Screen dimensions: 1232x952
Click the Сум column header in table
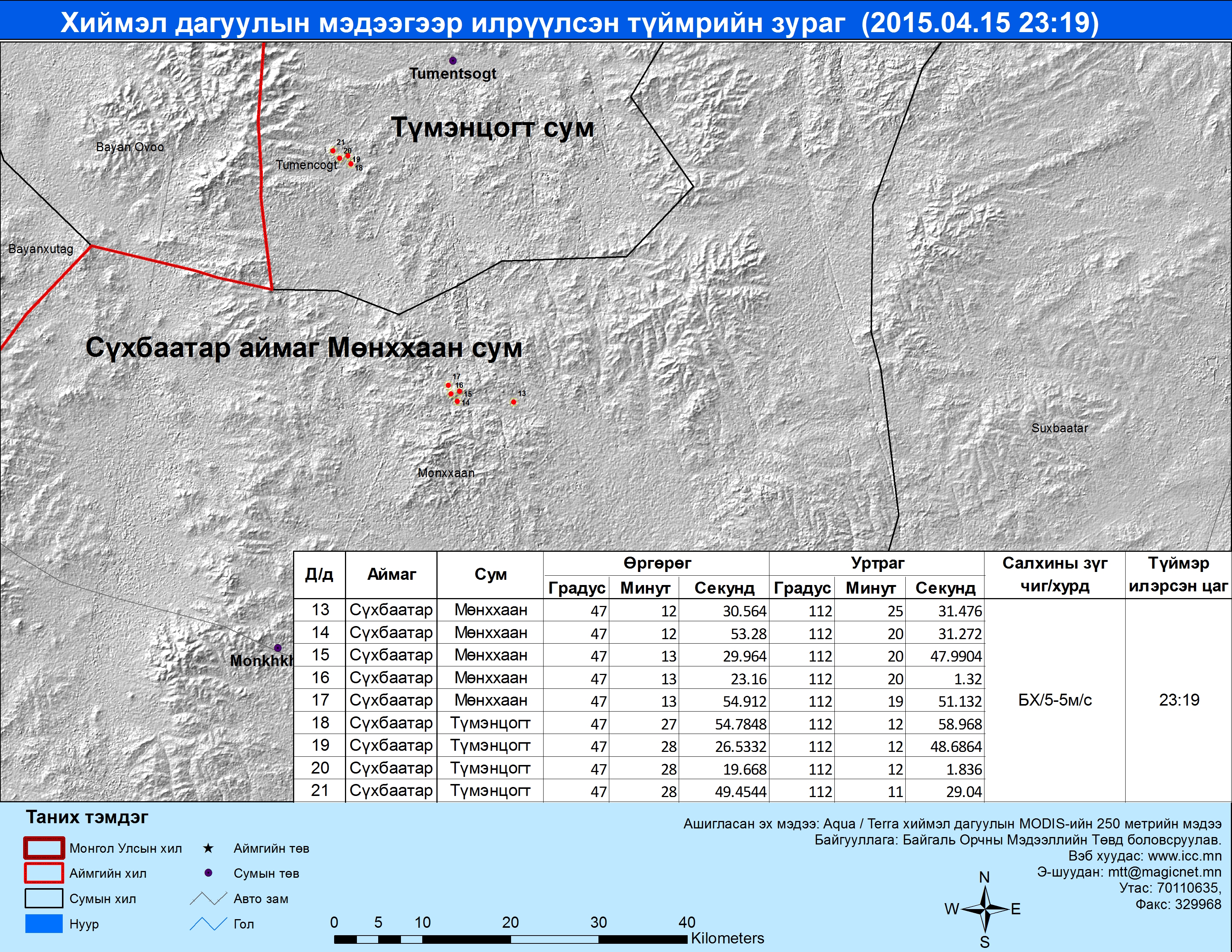(x=490, y=575)
